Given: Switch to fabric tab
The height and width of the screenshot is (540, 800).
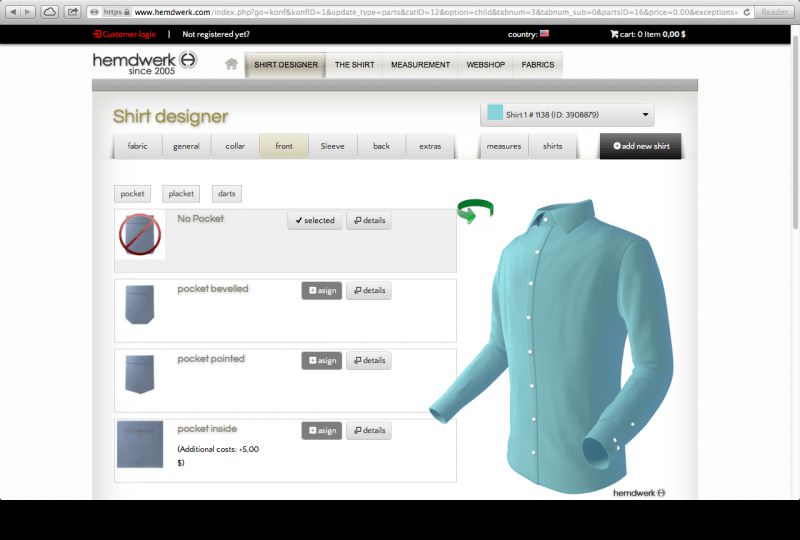Looking at the screenshot, I should click(137, 146).
